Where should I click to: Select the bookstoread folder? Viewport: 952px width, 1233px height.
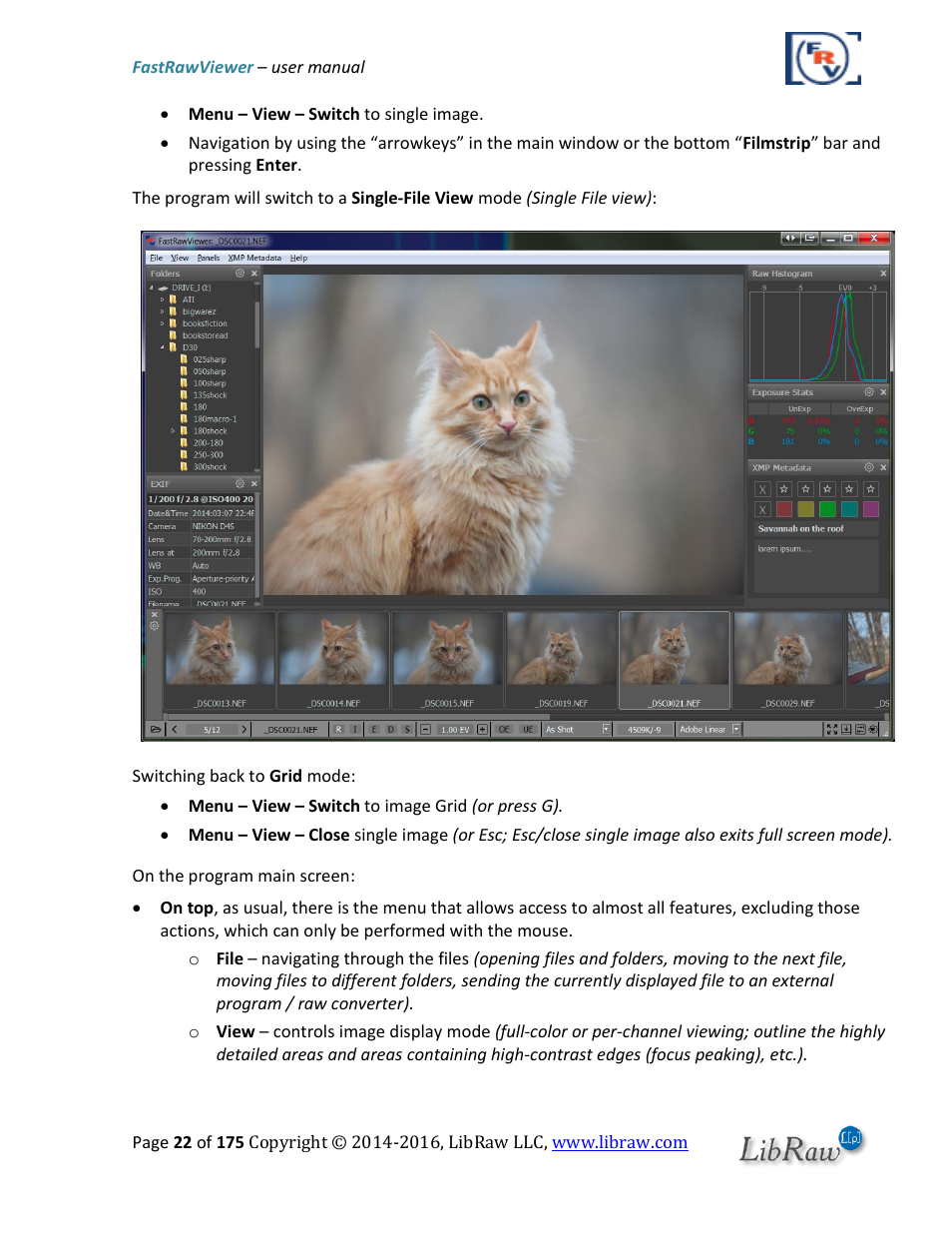205,335
